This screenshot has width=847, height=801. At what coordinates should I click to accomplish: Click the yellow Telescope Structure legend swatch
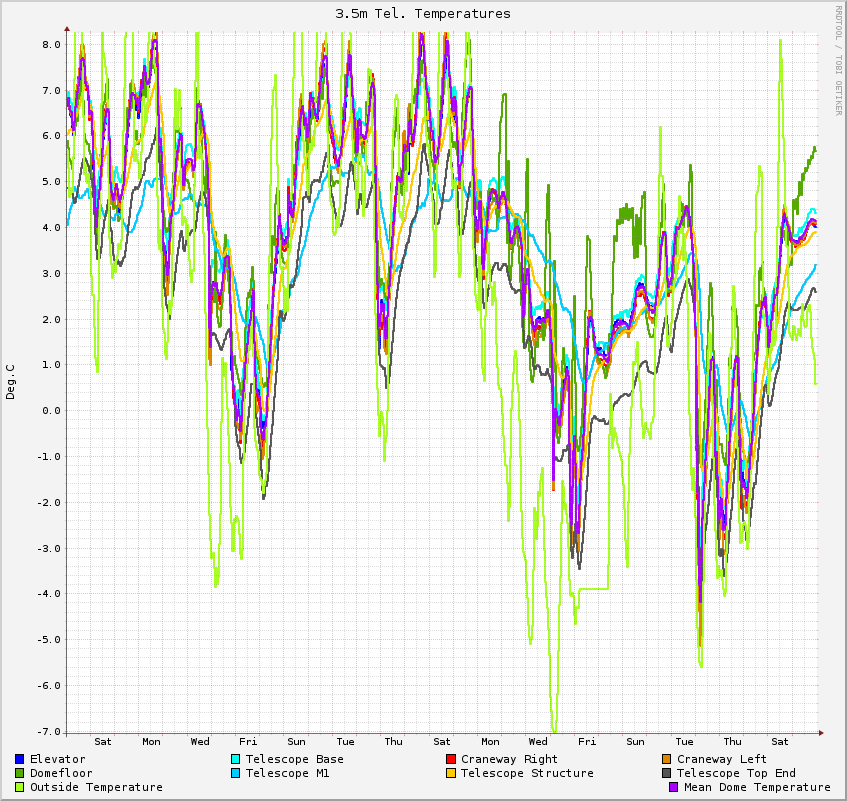coord(451,773)
